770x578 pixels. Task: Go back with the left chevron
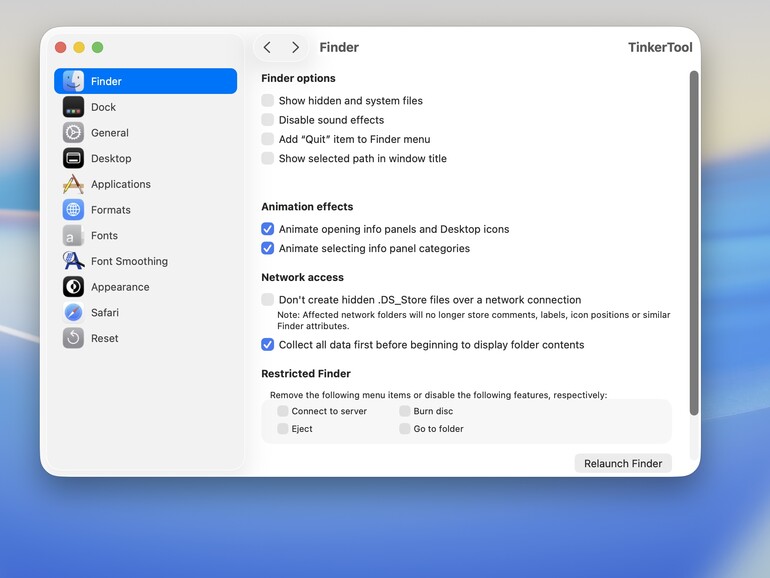tap(267, 47)
